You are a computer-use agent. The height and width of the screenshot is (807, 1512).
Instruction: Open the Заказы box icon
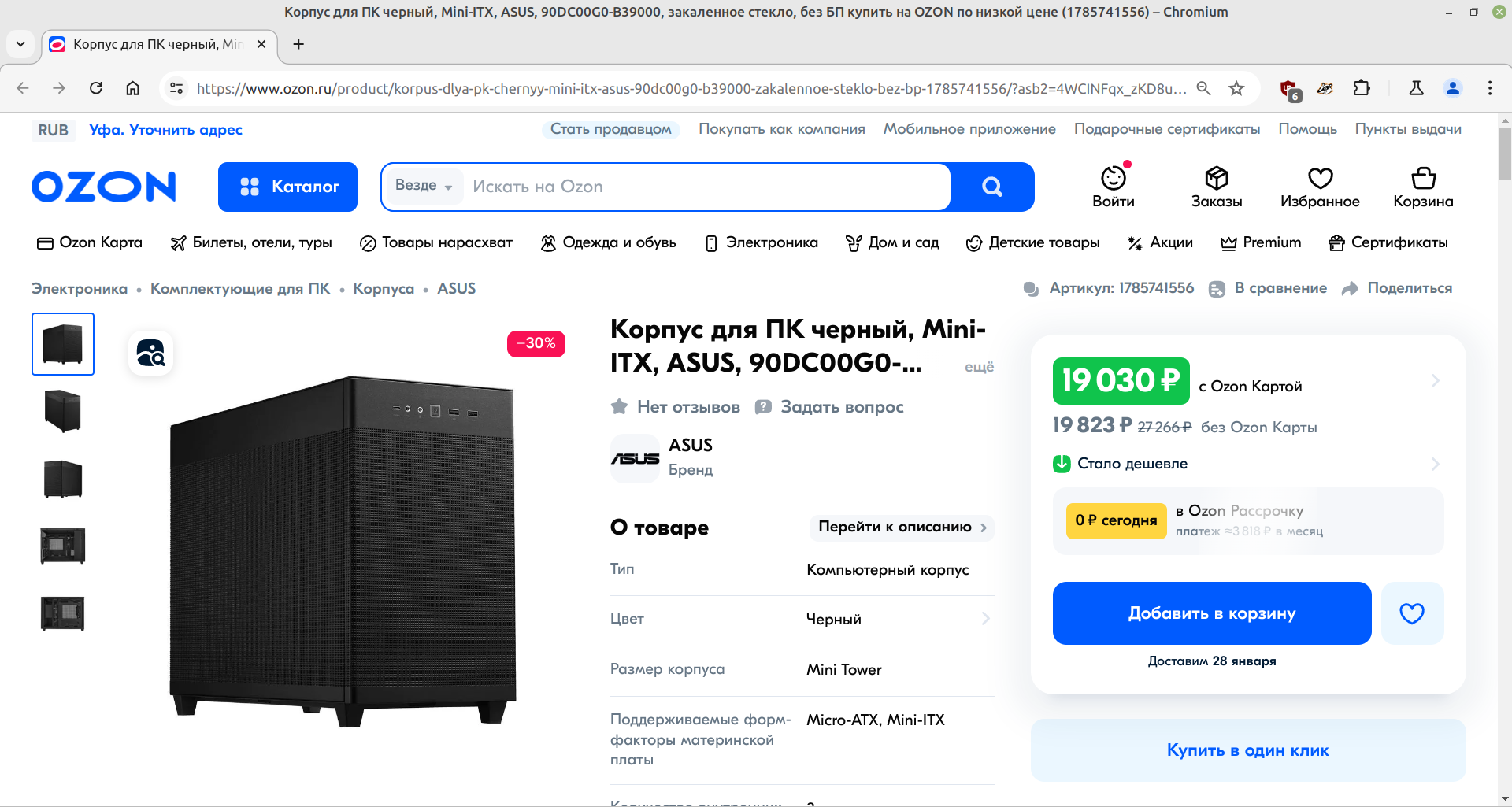coord(1217,179)
